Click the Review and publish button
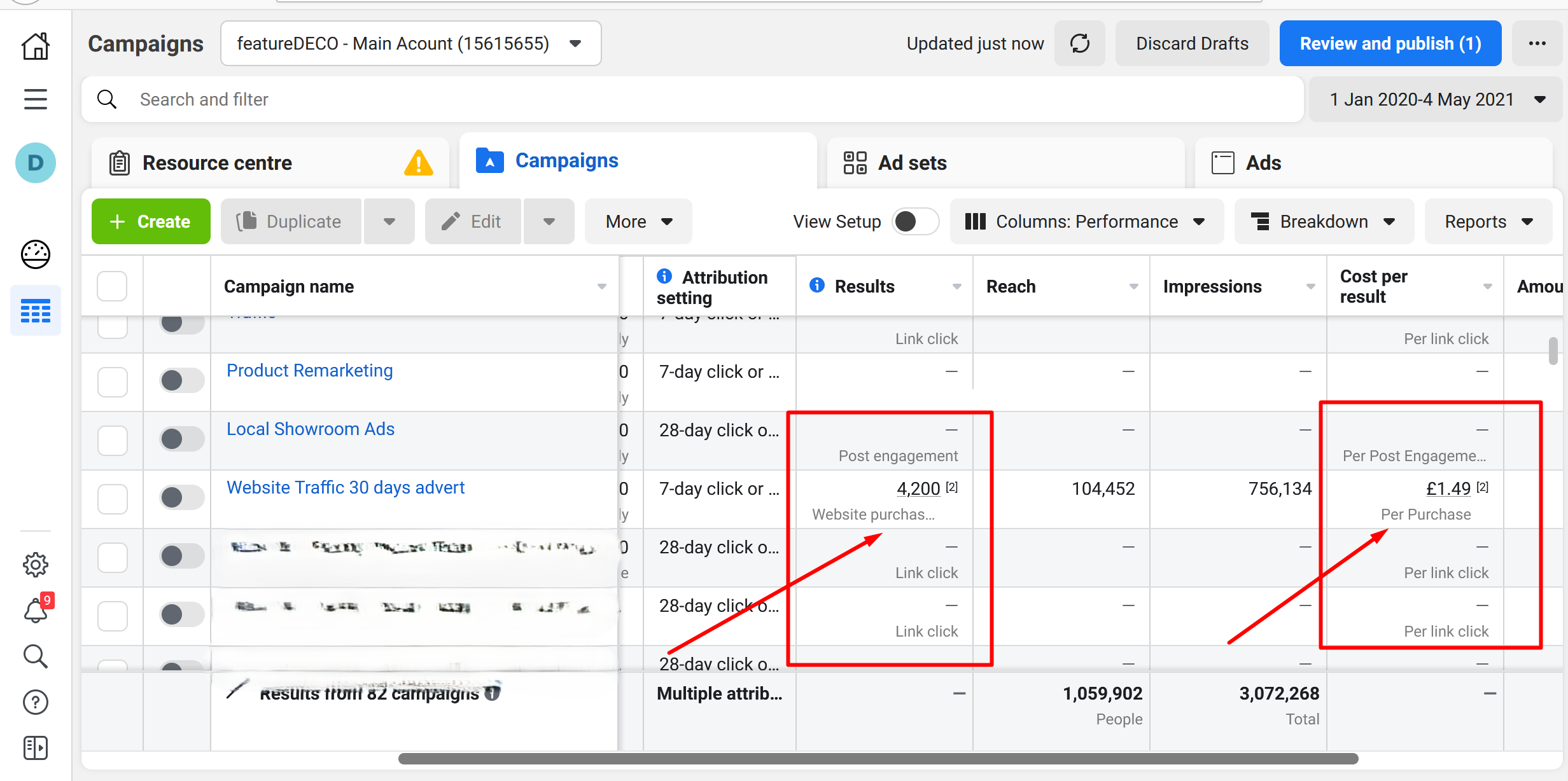The width and height of the screenshot is (1568, 781). 1390,43
